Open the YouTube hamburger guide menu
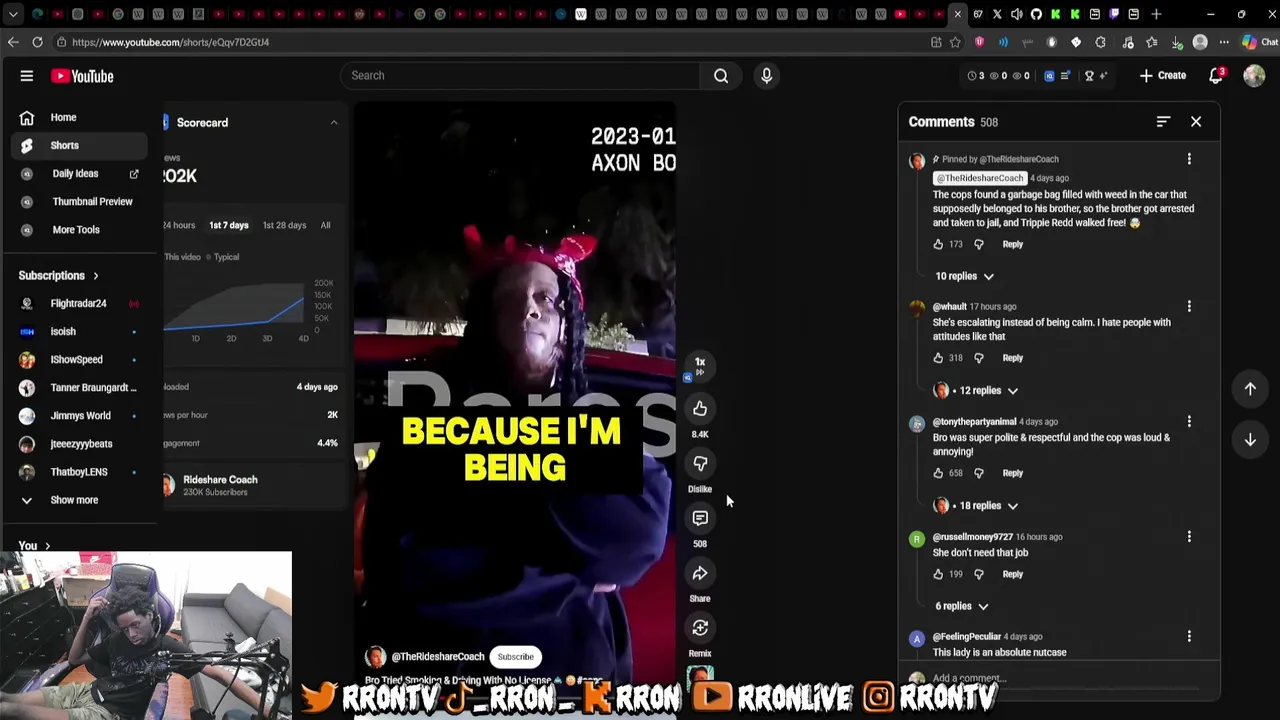 pyautogui.click(x=27, y=76)
